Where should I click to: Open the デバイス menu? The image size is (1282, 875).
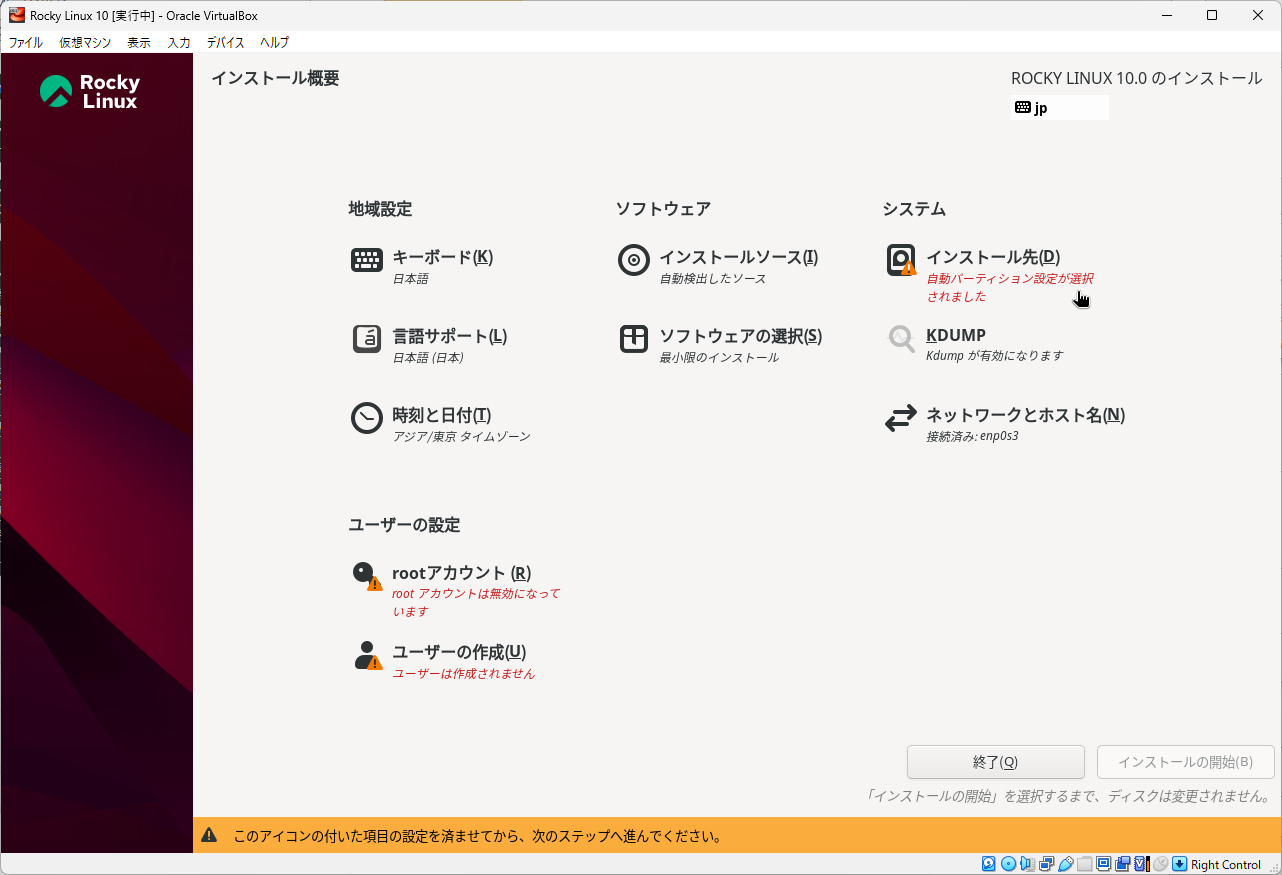point(225,43)
